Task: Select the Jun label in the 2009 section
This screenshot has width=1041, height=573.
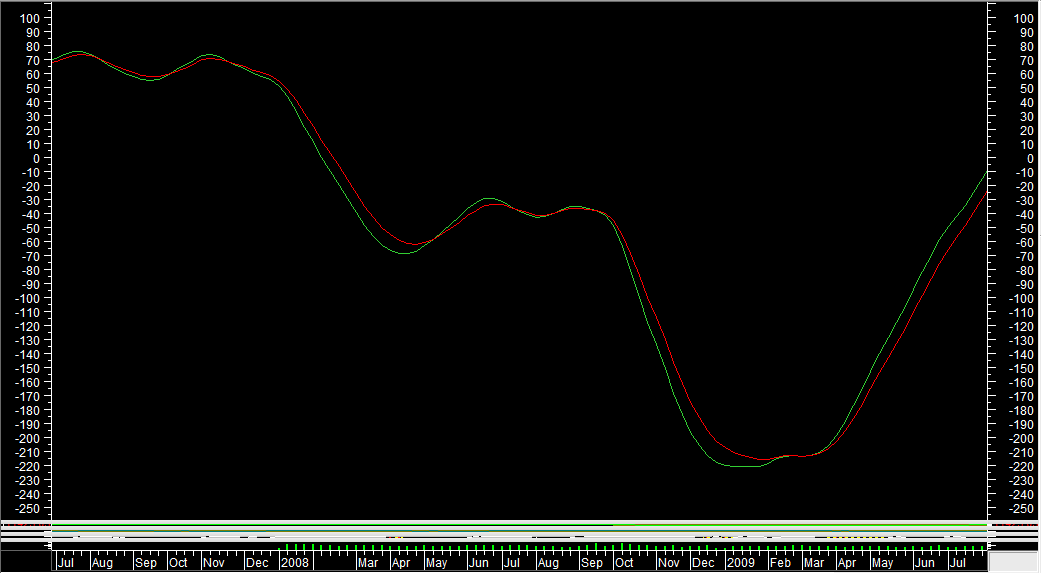Action: pos(924,562)
